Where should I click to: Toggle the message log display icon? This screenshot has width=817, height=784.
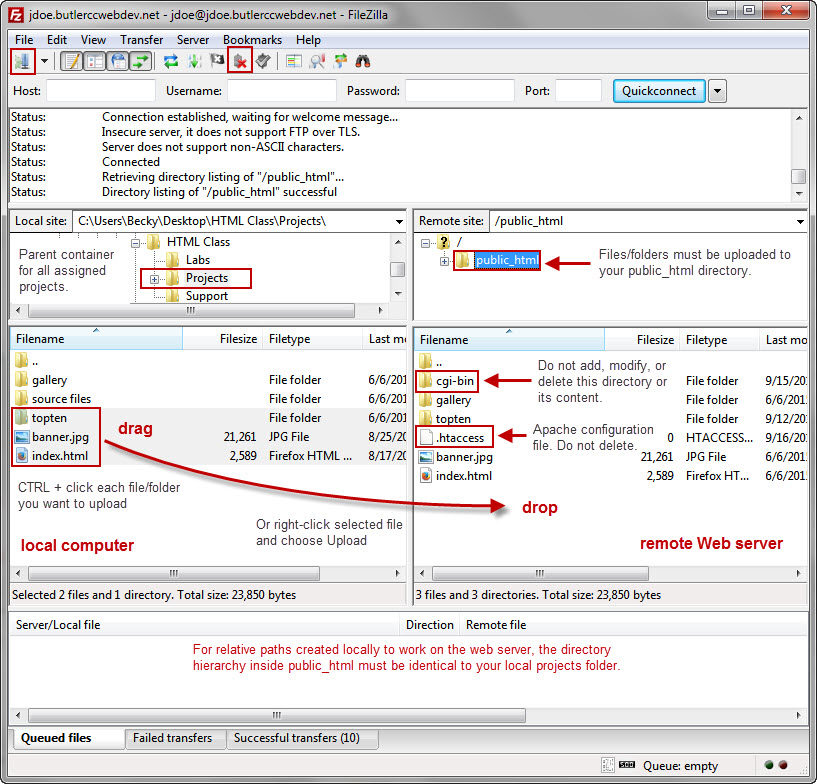click(x=71, y=61)
